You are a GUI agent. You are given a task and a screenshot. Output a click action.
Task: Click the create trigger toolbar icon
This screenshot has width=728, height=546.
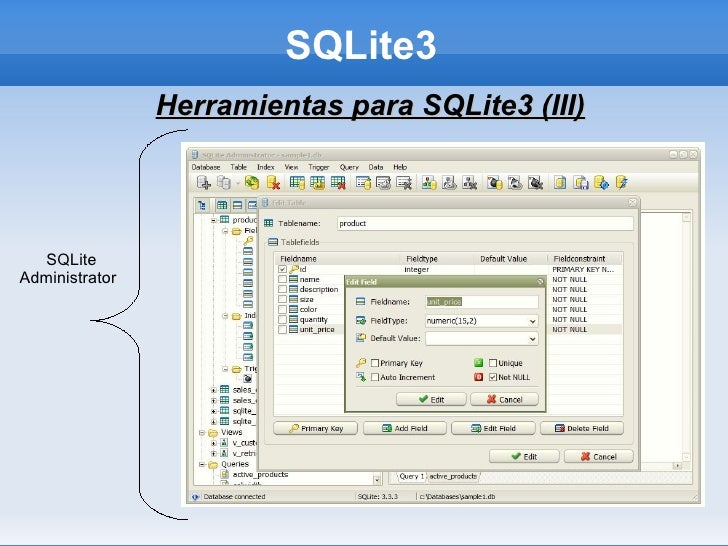[494, 183]
